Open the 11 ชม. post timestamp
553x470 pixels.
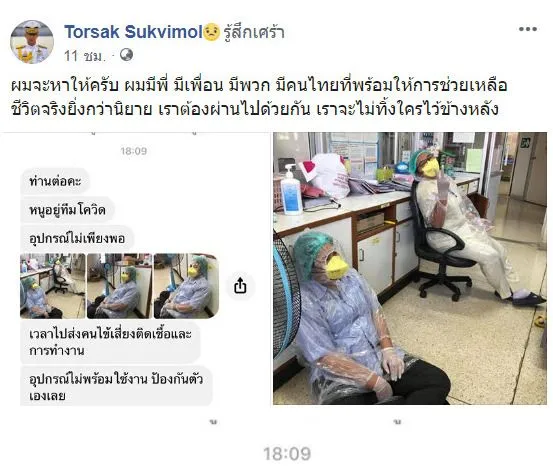[85, 56]
